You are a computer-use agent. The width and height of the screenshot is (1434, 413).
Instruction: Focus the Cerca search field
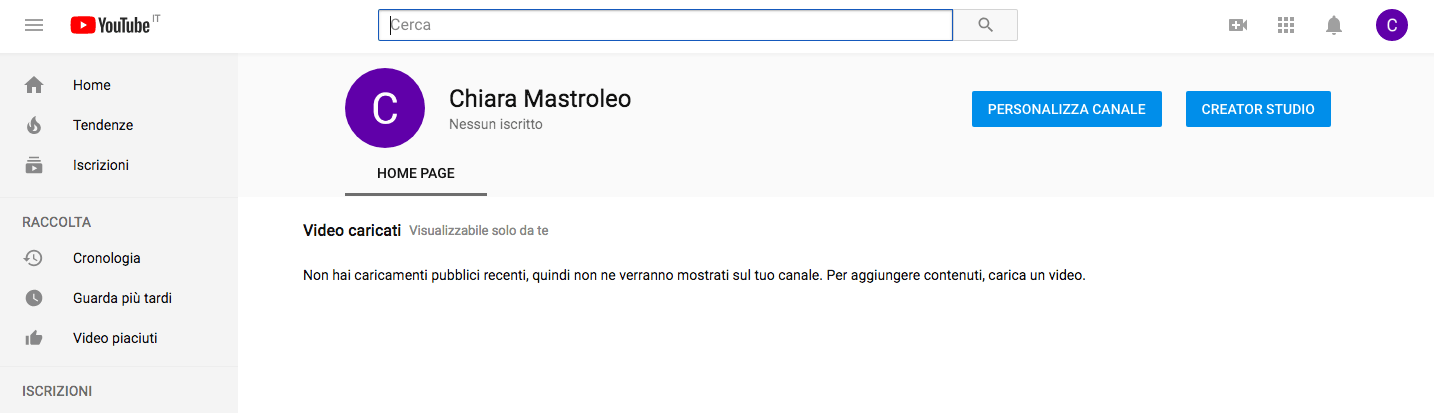click(x=665, y=25)
